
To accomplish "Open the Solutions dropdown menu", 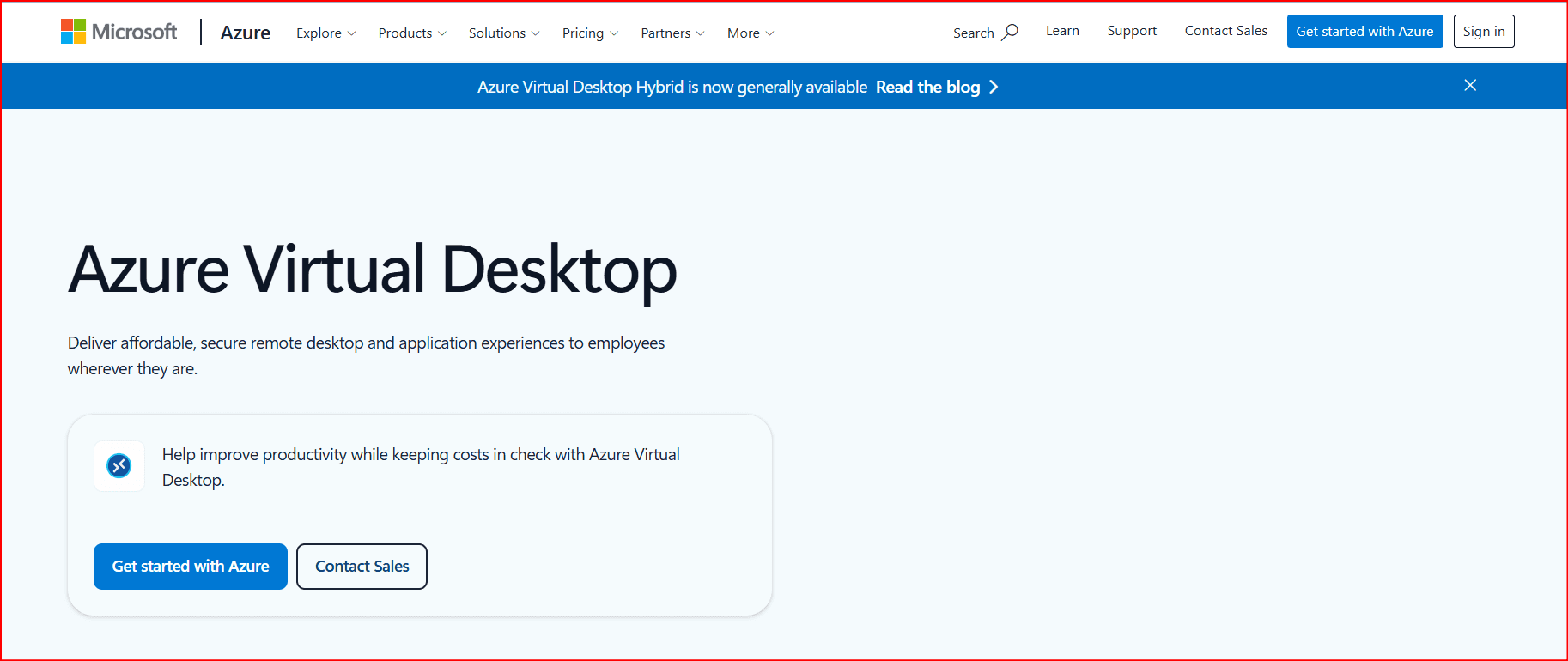I will click(504, 33).
